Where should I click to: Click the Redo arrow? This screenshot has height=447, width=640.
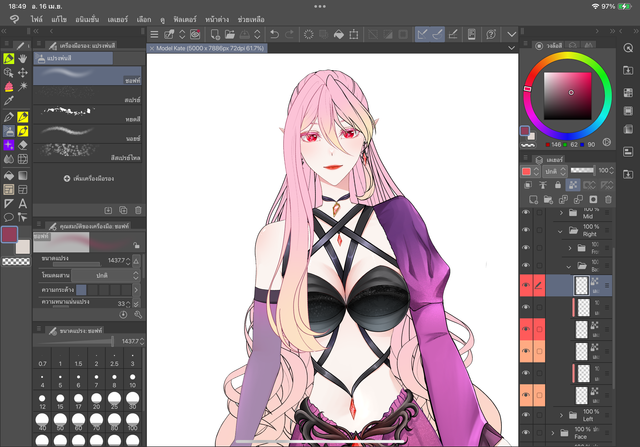tap(289, 34)
